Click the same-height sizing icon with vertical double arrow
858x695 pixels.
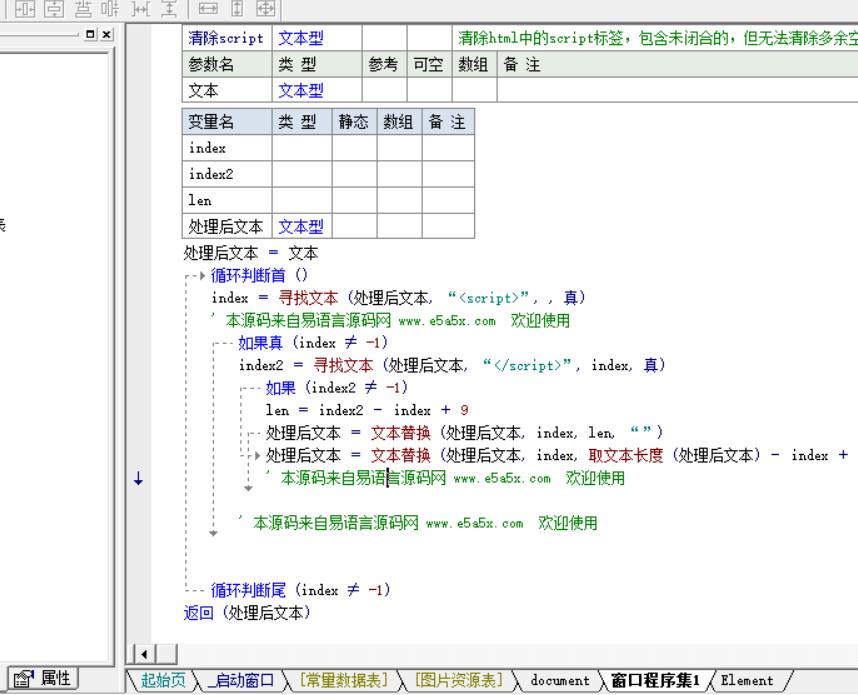tap(237, 9)
